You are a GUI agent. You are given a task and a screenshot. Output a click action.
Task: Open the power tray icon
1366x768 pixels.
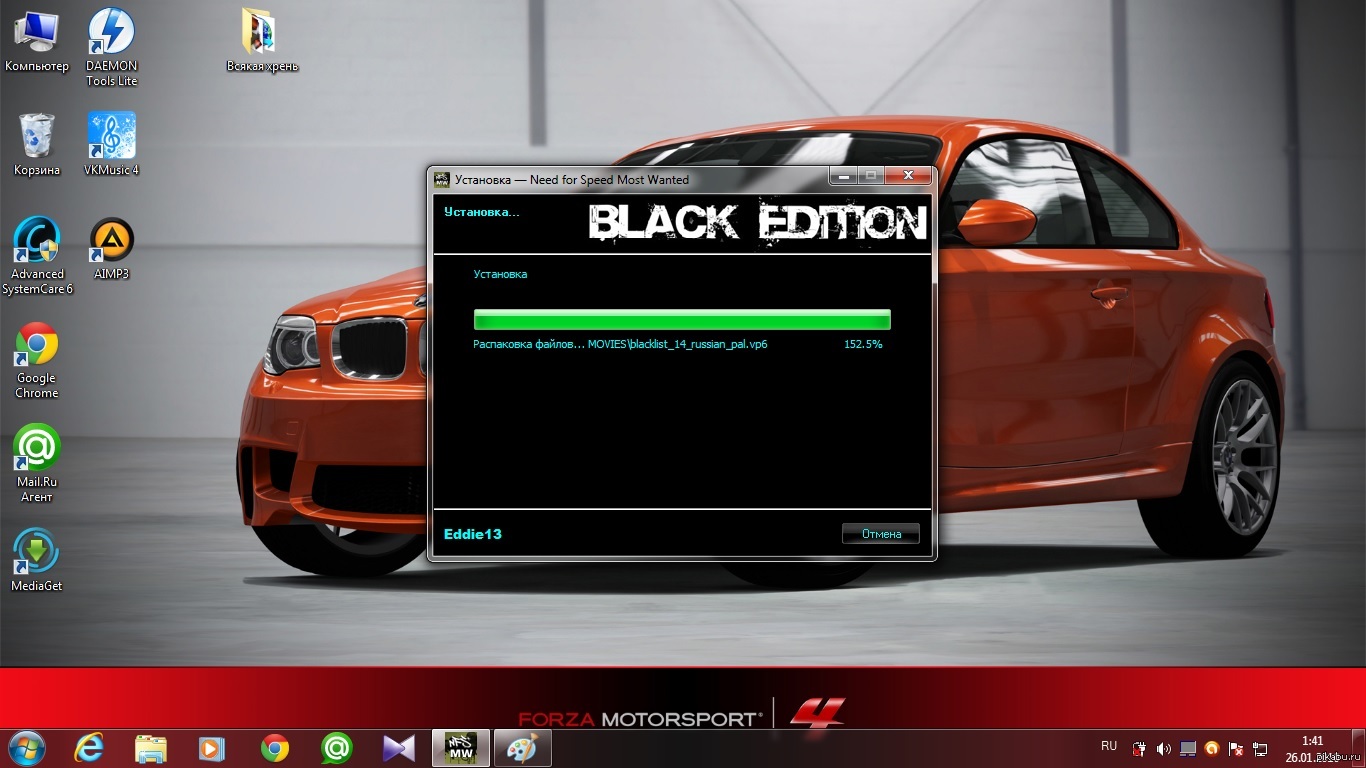(1138, 748)
